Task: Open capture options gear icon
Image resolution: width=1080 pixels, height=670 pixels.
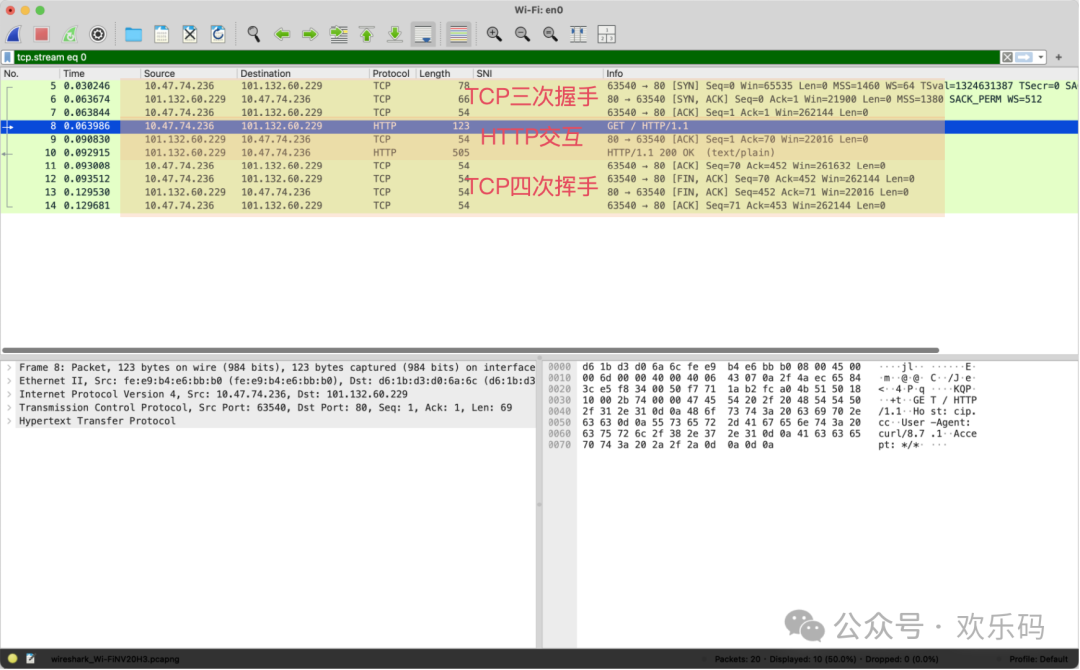Action: point(98,34)
